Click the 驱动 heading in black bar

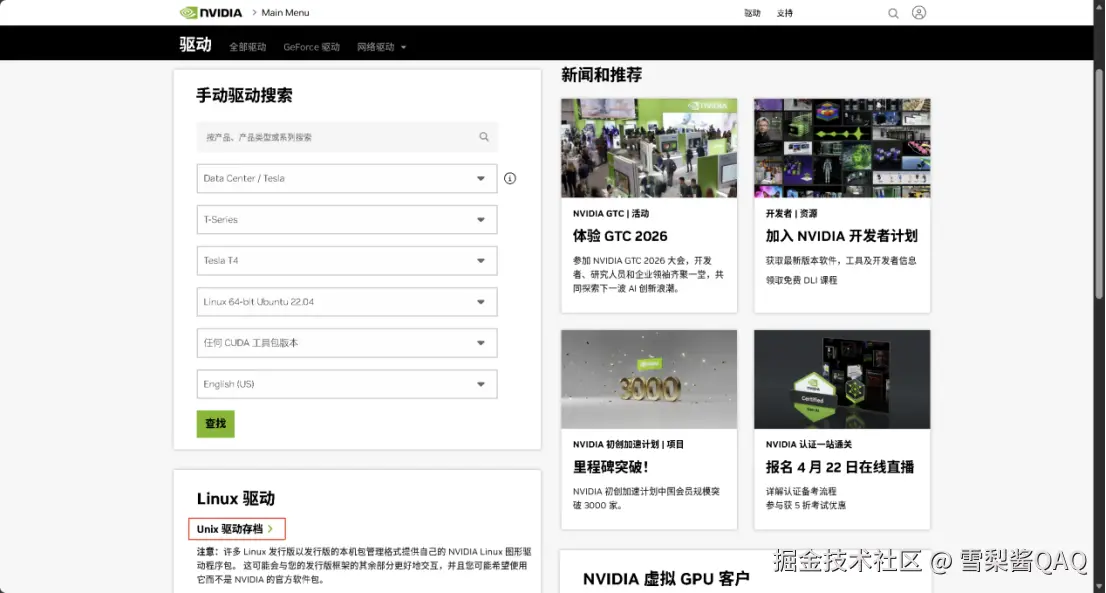point(195,44)
